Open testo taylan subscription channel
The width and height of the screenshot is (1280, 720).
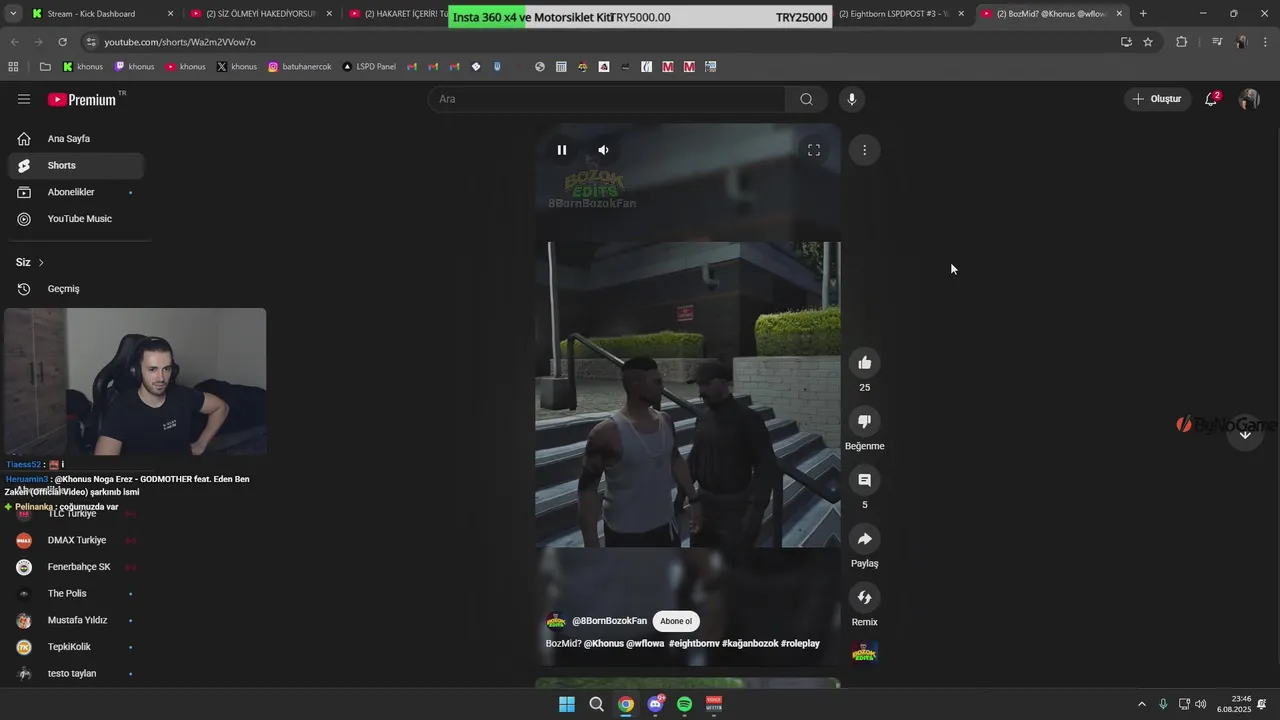76,673
